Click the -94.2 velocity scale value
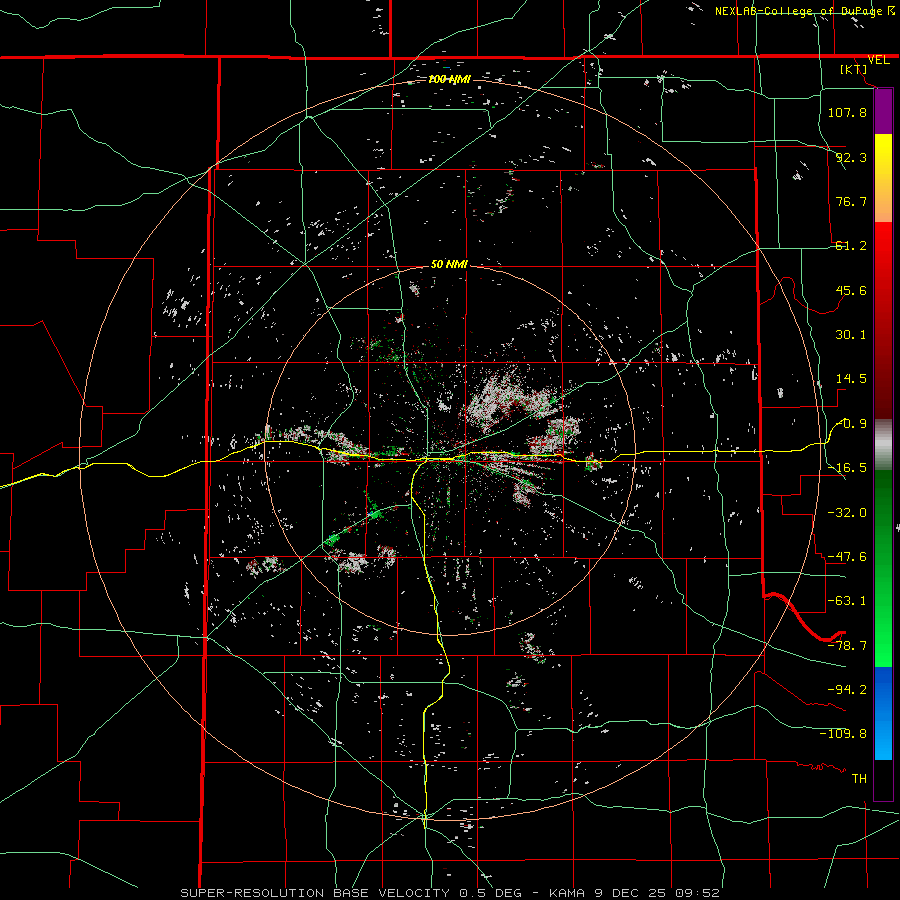Viewport: 900px width, 900px height. coord(847,690)
